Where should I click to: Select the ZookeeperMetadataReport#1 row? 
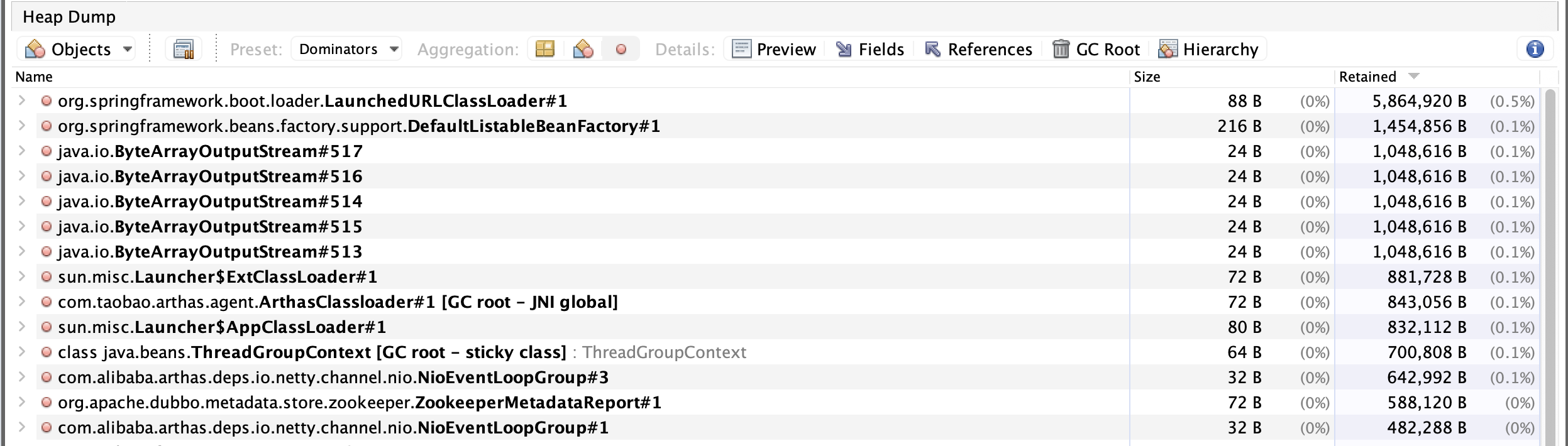(359, 403)
